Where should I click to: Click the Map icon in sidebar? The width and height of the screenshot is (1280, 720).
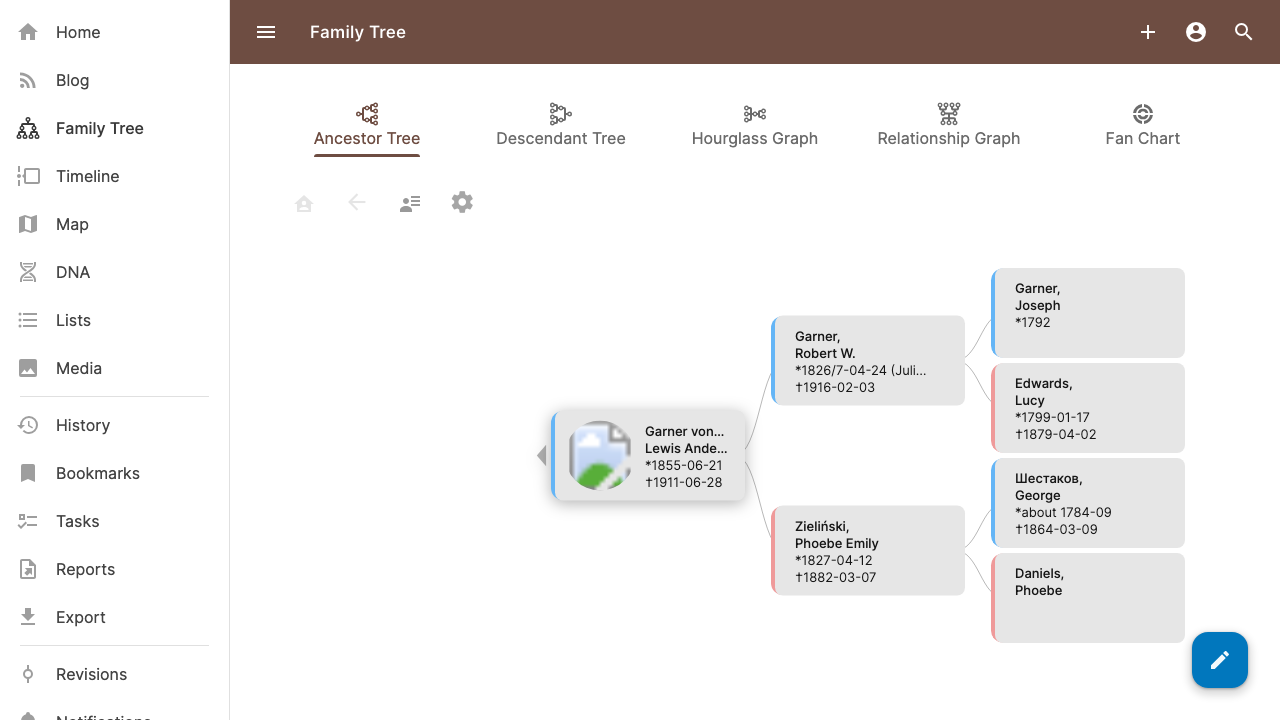pyautogui.click(x=28, y=224)
